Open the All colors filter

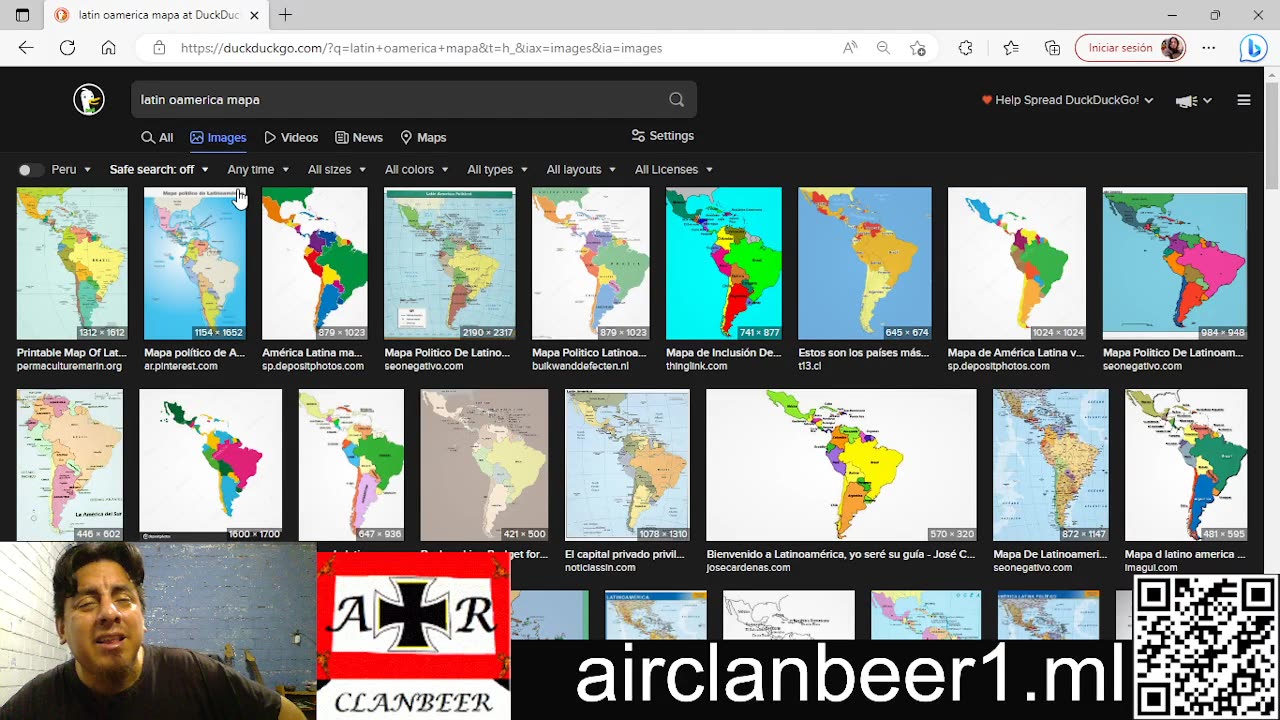point(417,170)
